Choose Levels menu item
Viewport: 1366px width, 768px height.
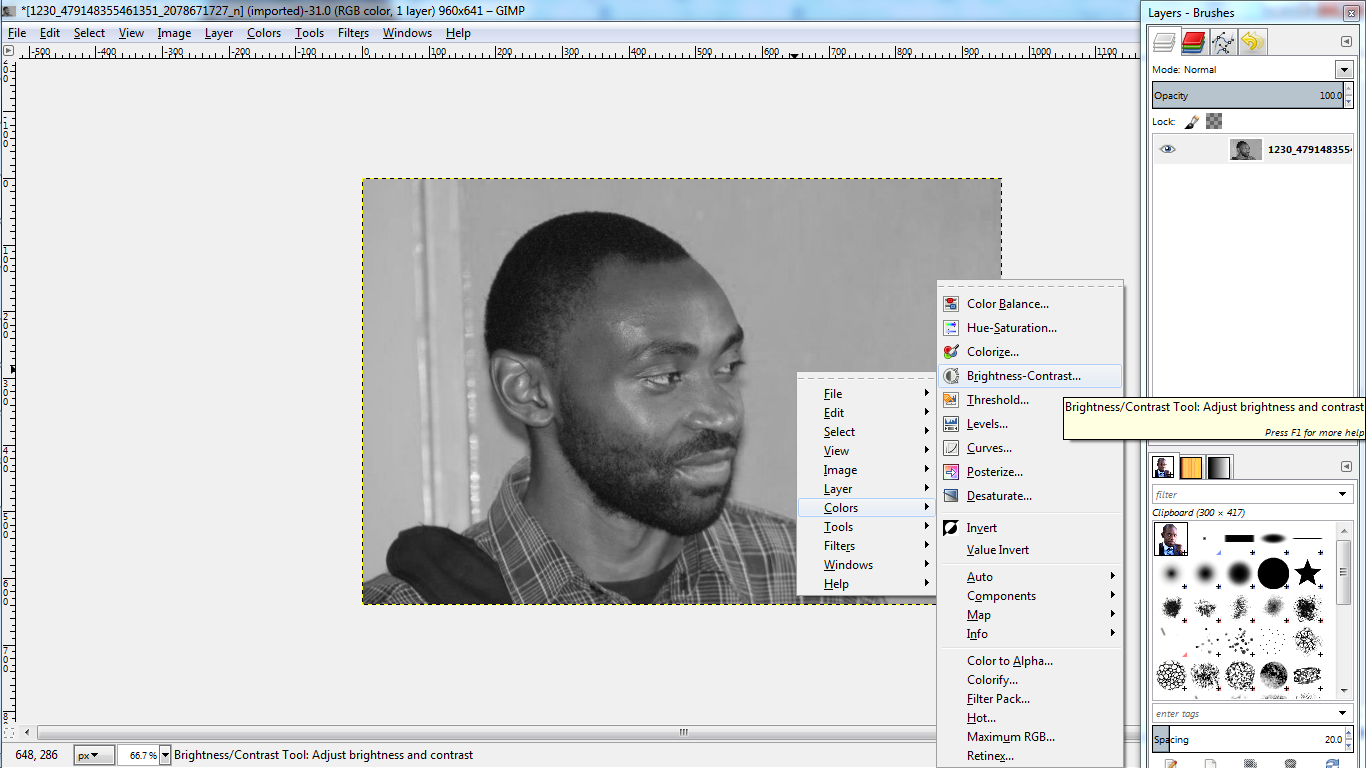(x=1030, y=424)
